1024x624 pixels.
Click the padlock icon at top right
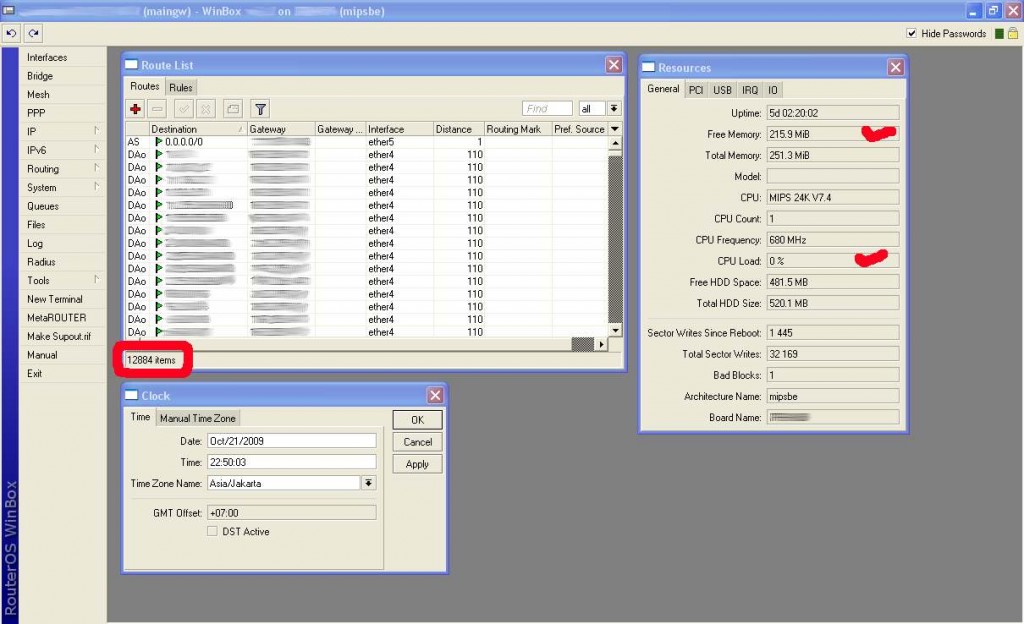[x=1012, y=33]
